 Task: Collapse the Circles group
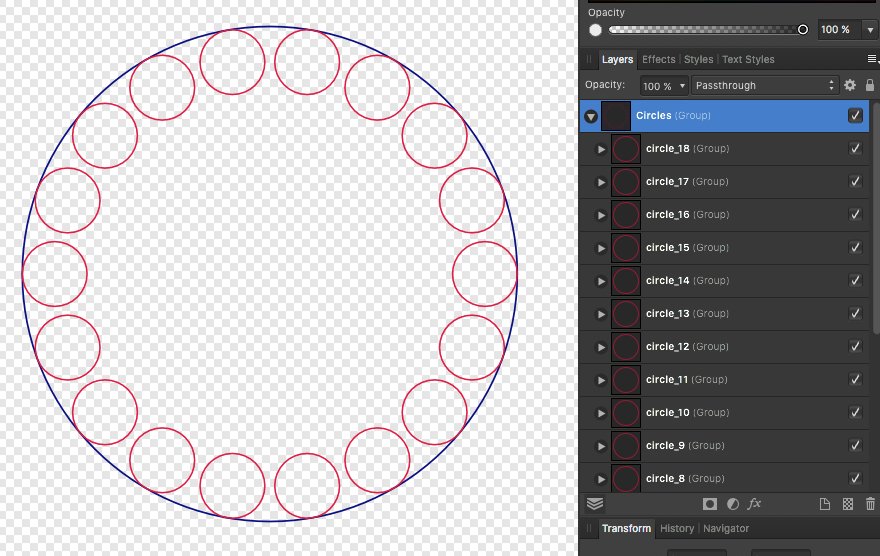pyautogui.click(x=591, y=116)
